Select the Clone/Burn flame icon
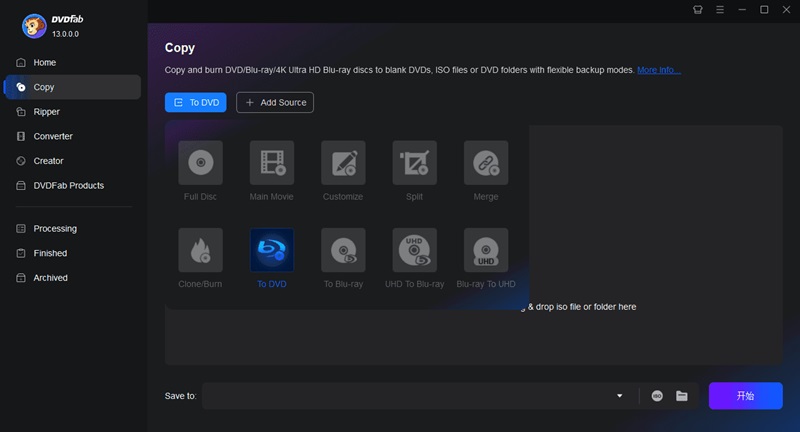Viewport: 800px width, 432px height. pyautogui.click(x=200, y=250)
